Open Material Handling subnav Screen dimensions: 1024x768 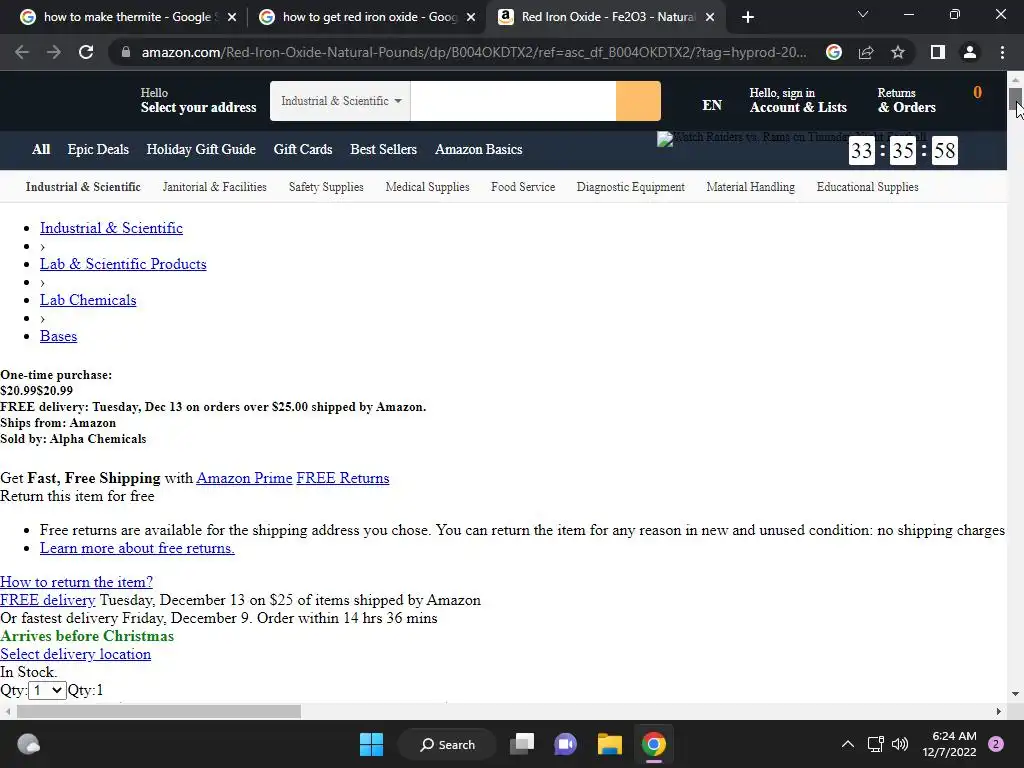[x=750, y=187]
